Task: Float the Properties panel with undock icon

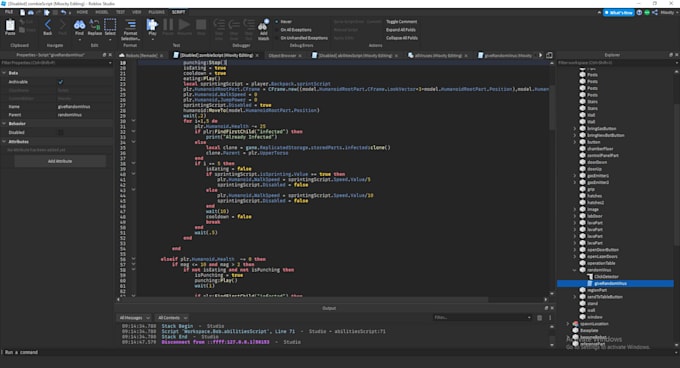Action: coord(104,55)
